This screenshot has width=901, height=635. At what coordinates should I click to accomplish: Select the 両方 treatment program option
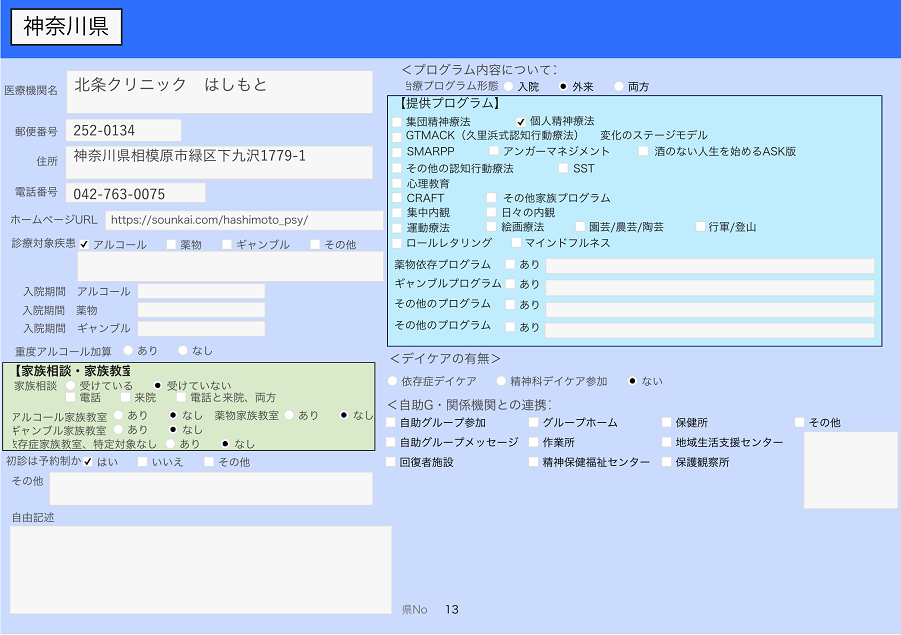619,87
